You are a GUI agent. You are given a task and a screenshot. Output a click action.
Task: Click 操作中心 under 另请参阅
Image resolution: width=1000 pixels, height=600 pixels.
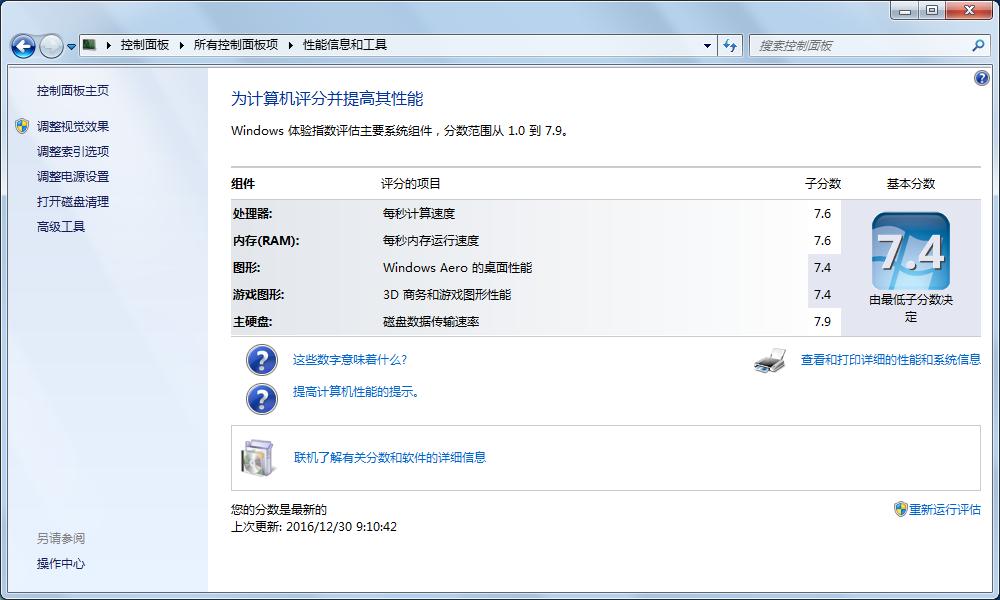(x=58, y=563)
